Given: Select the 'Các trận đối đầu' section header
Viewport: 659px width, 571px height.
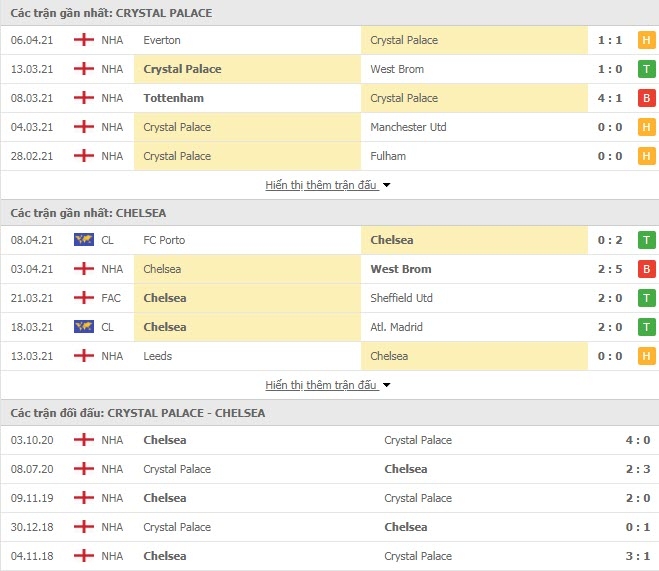Looking at the screenshot, I should (x=138, y=413).
